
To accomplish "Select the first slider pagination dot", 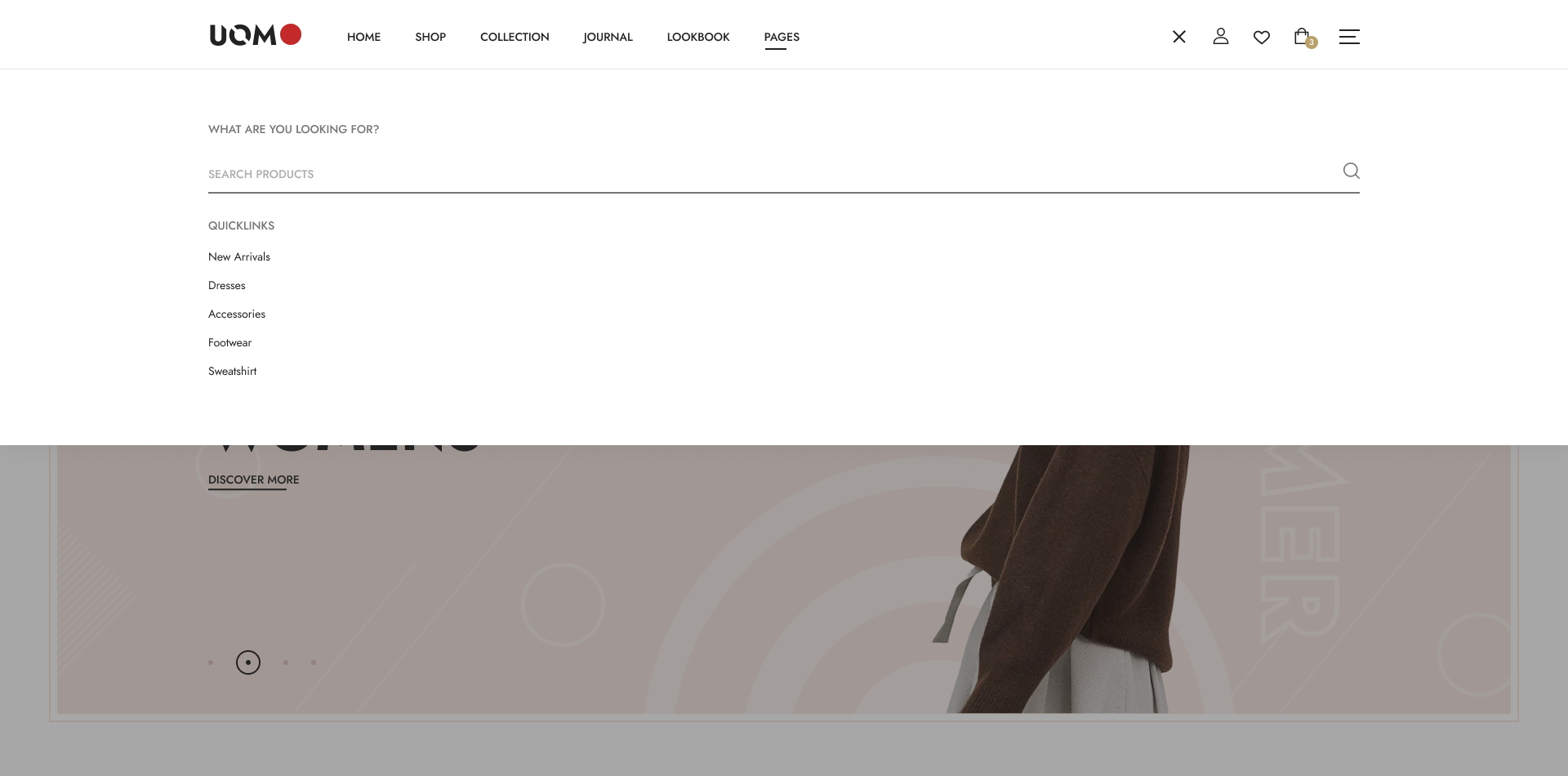I will point(211,662).
